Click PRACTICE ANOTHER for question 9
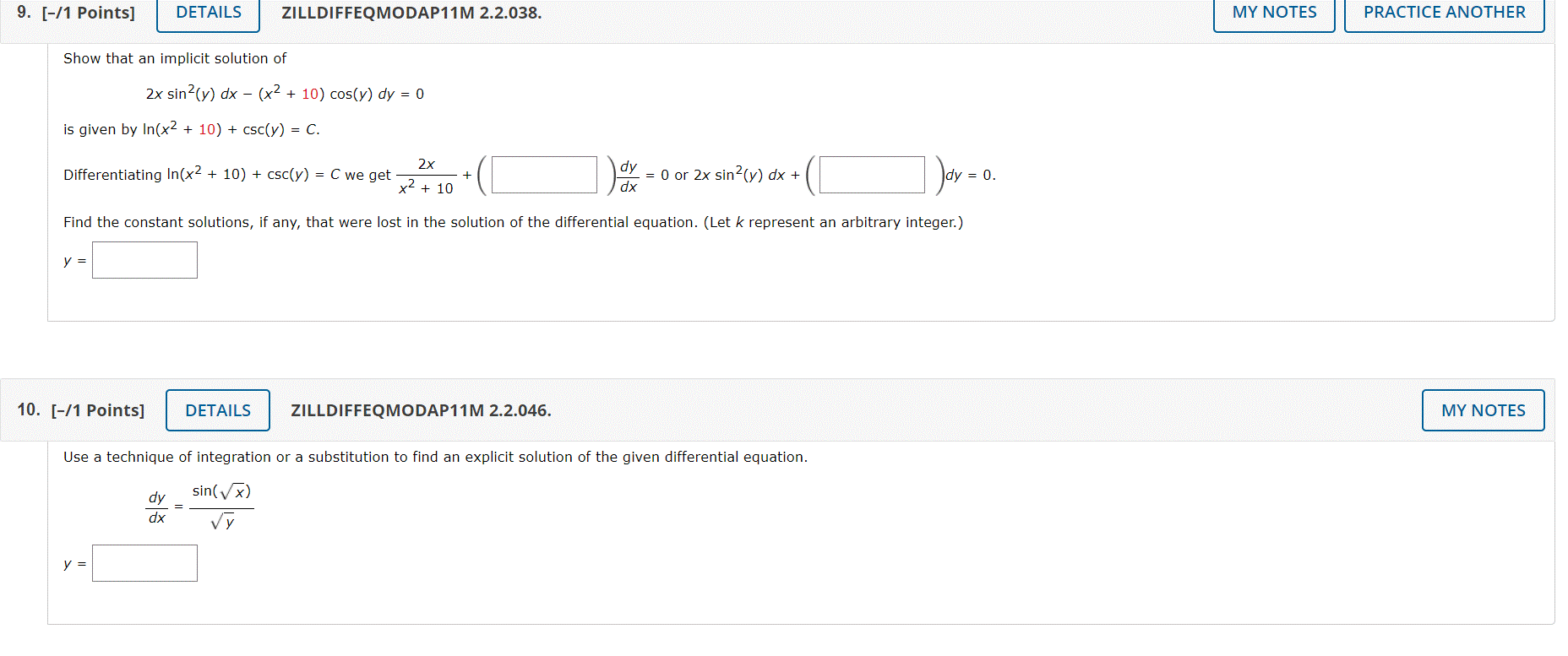The image size is (1568, 656). pos(1445,12)
